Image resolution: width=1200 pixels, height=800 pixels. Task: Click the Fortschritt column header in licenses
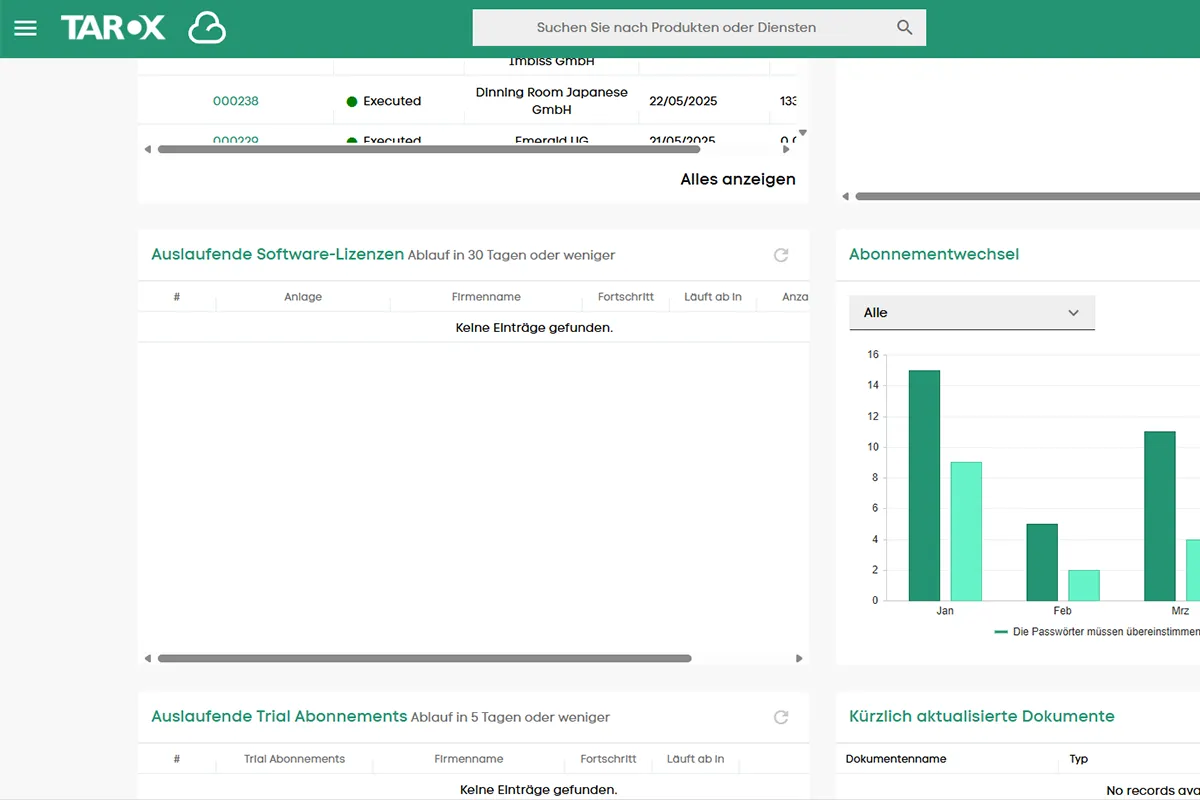point(626,297)
